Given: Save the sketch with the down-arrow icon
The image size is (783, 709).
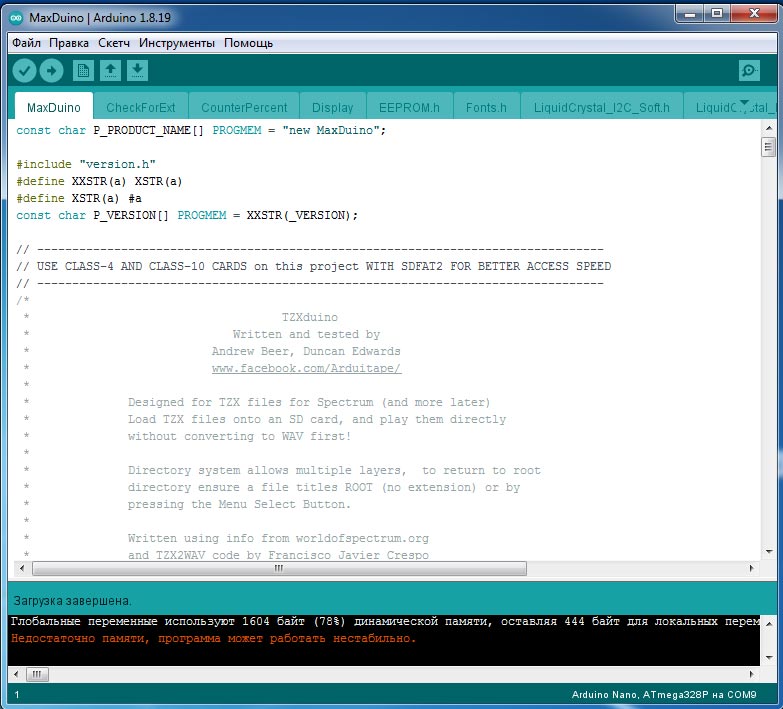Looking at the screenshot, I should 137,71.
